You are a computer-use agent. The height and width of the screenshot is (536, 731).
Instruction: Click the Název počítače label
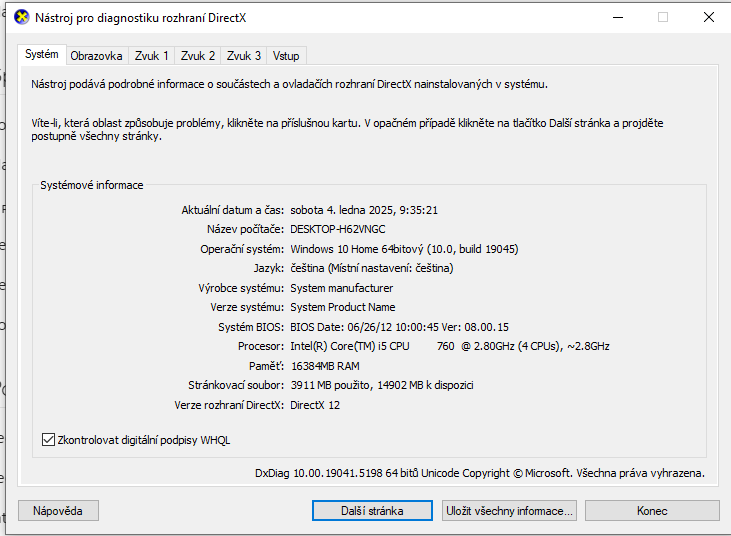coord(245,229)
